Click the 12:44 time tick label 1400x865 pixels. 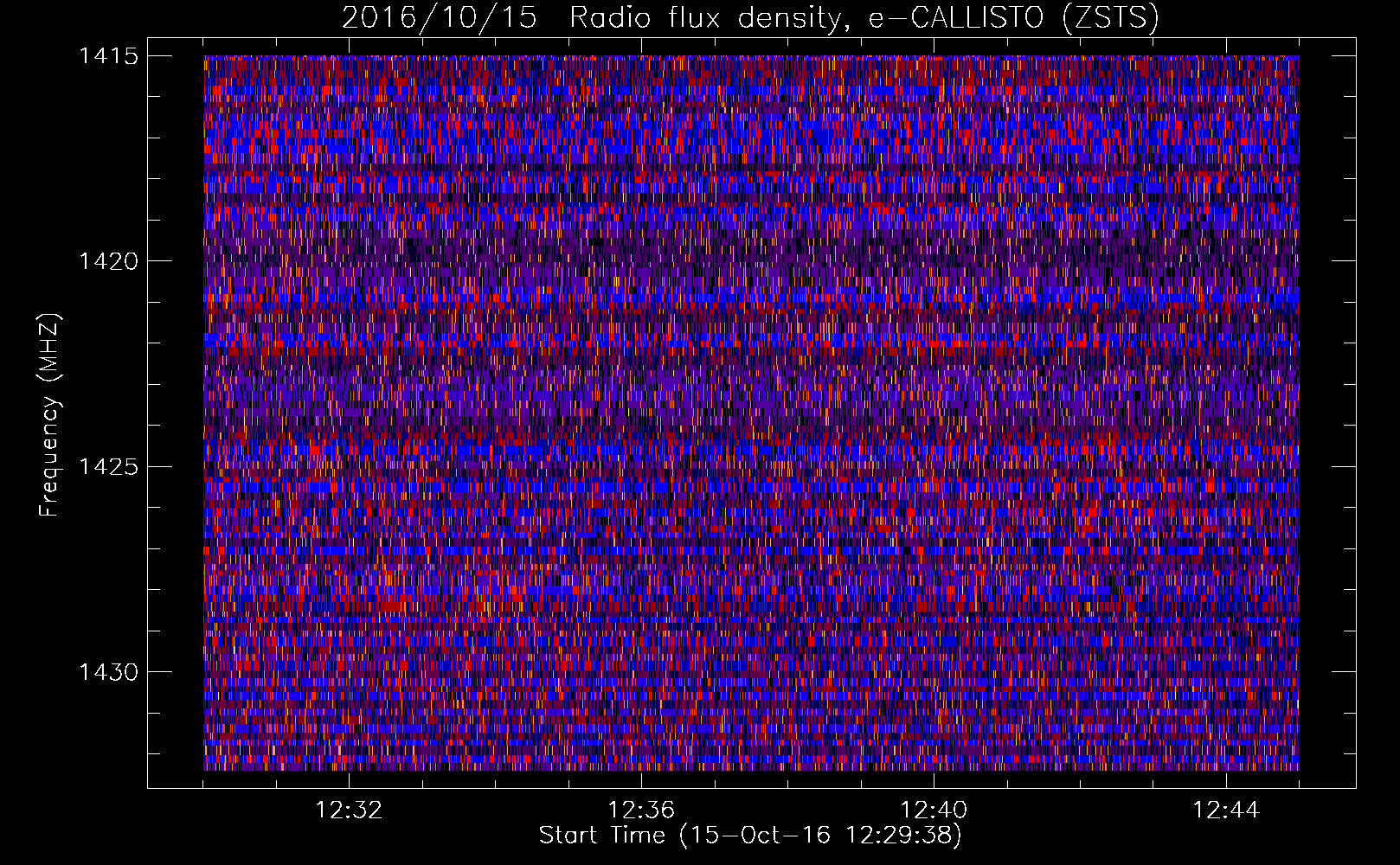click(1226, 811)
